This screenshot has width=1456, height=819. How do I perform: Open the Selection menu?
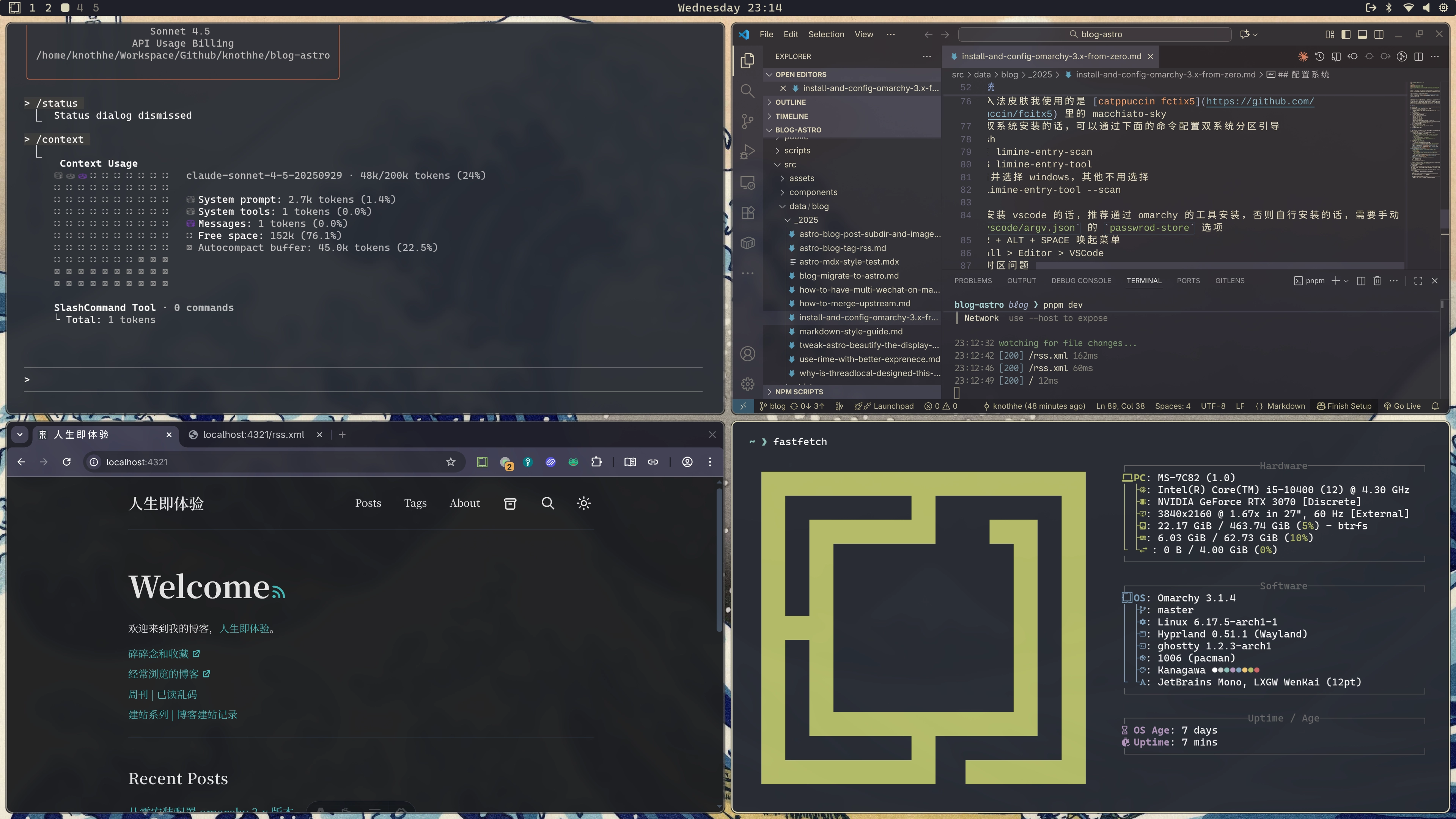(826, 35)
